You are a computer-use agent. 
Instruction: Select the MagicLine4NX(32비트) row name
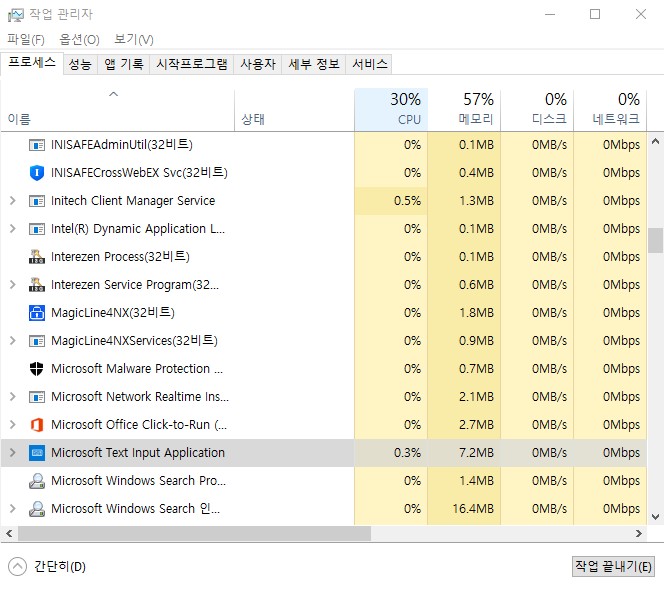pyautogui.click(x=113, y=313)
